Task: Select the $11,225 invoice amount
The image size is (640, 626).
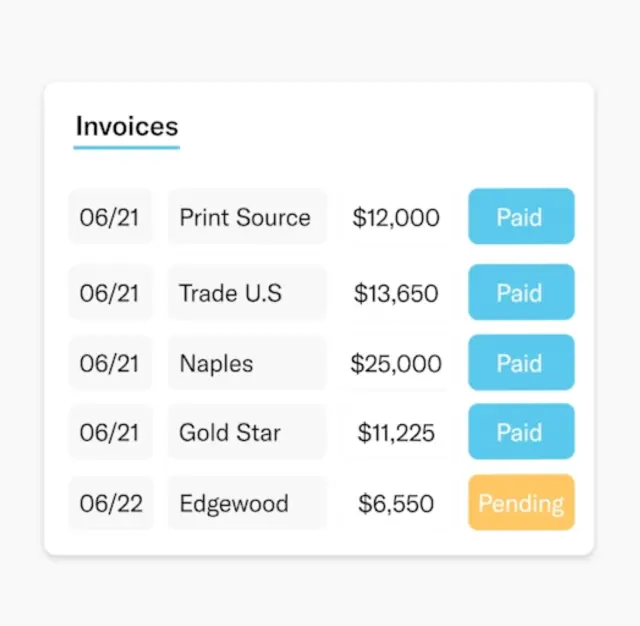Action: (x=396, y=433)
